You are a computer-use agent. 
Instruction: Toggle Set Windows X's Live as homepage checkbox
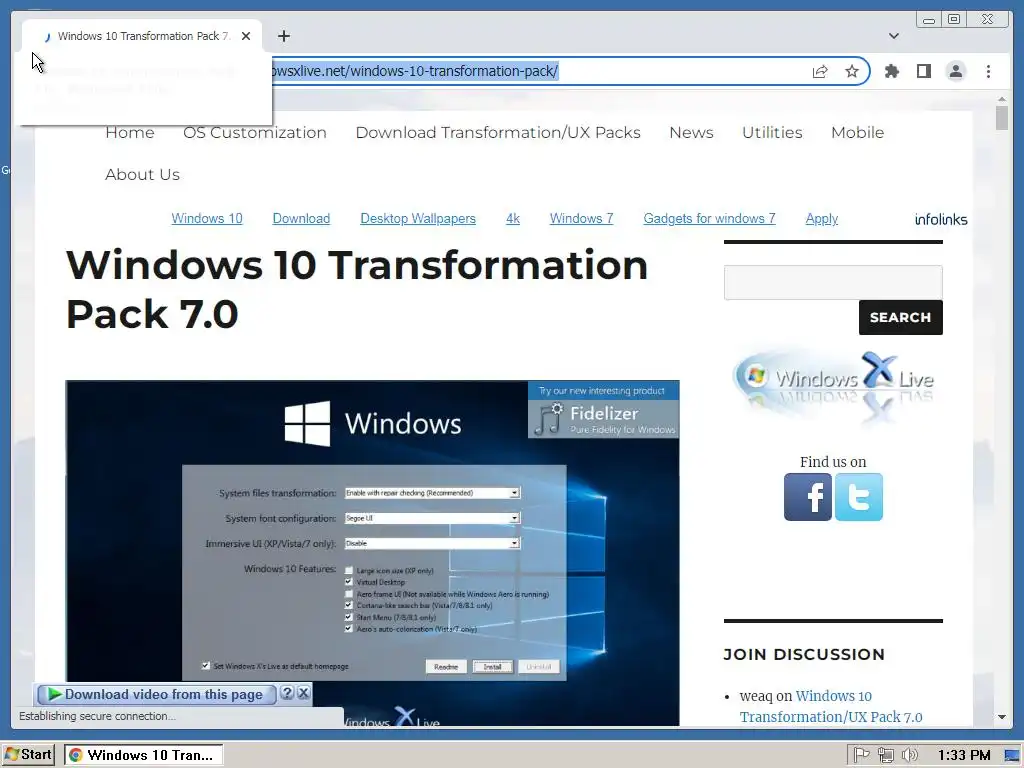pyautogui.click(x=206, y=666)
